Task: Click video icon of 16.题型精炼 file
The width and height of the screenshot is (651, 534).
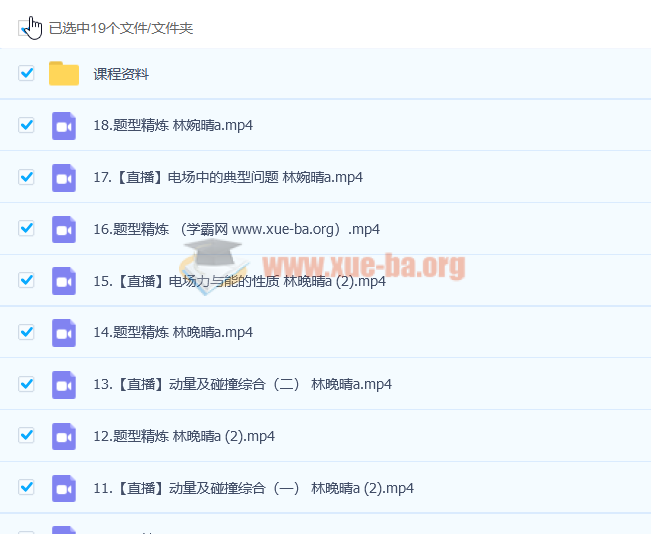Action: pos(64,229)
